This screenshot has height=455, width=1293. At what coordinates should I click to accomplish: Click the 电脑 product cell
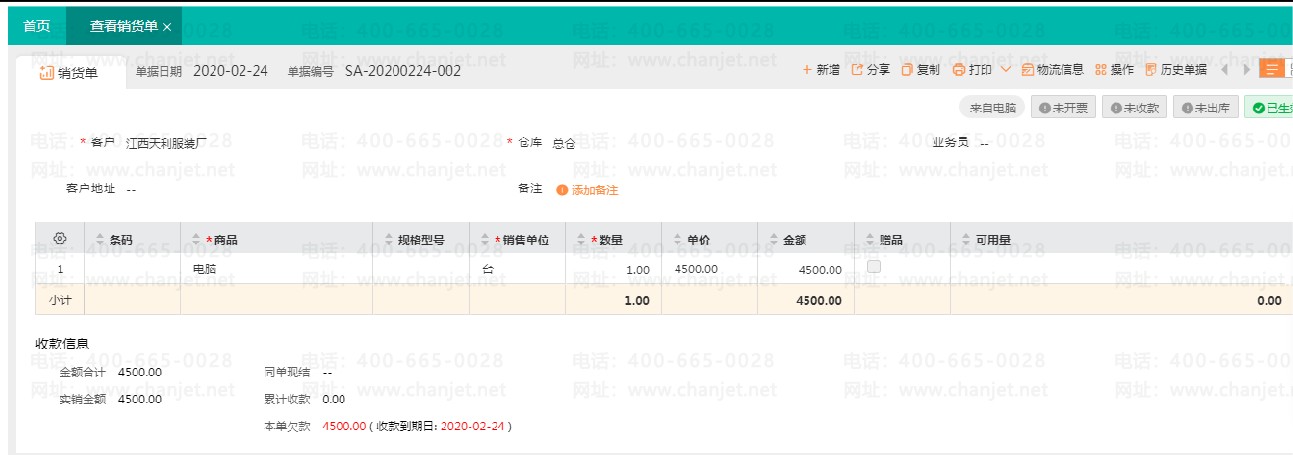(x=205, y=270)
